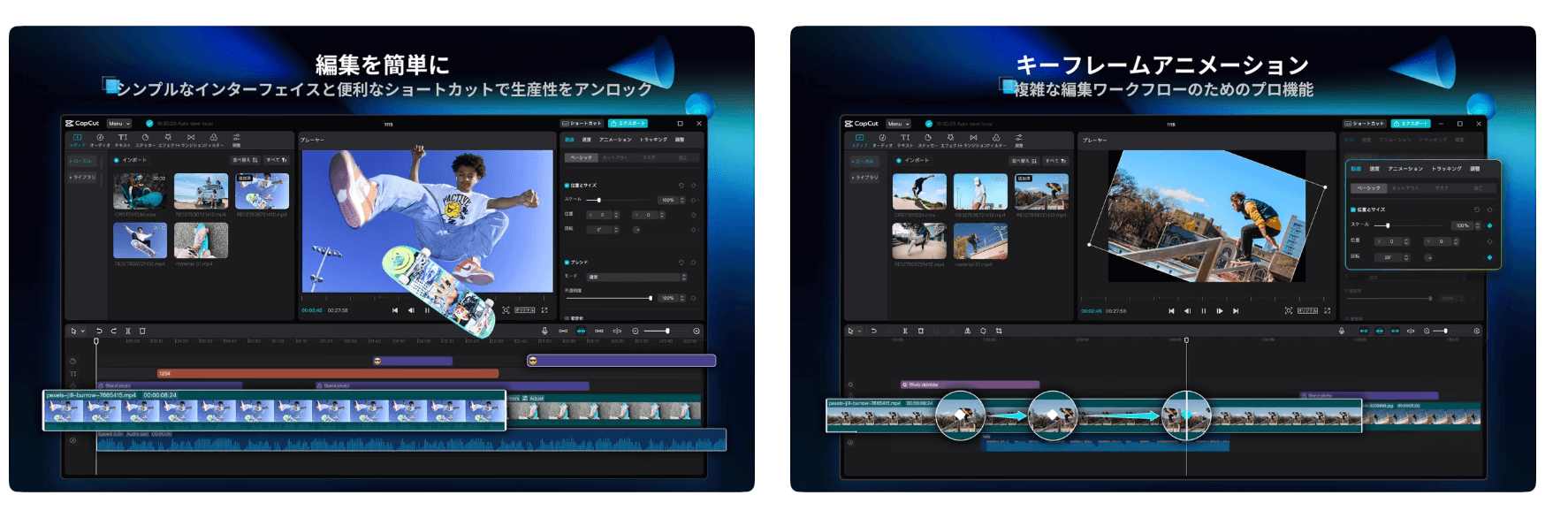Toggle the スケール keyframe diamond in the 編集を簡単に window

tap(693, 200)
